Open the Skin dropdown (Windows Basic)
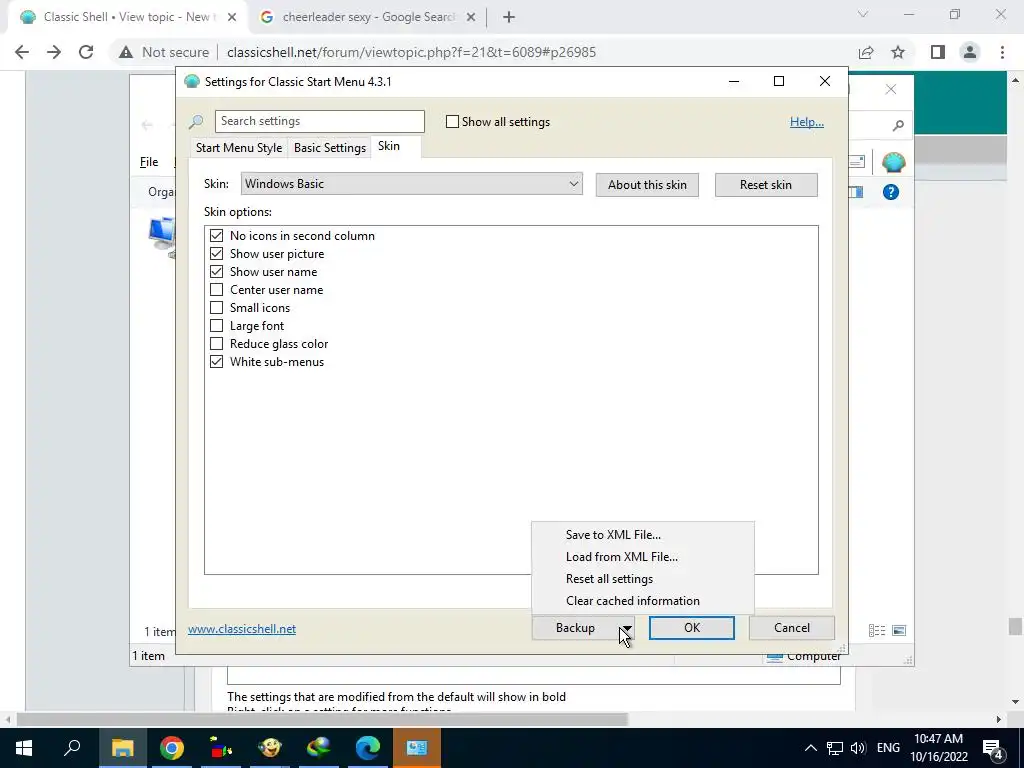 coord(411,184)
